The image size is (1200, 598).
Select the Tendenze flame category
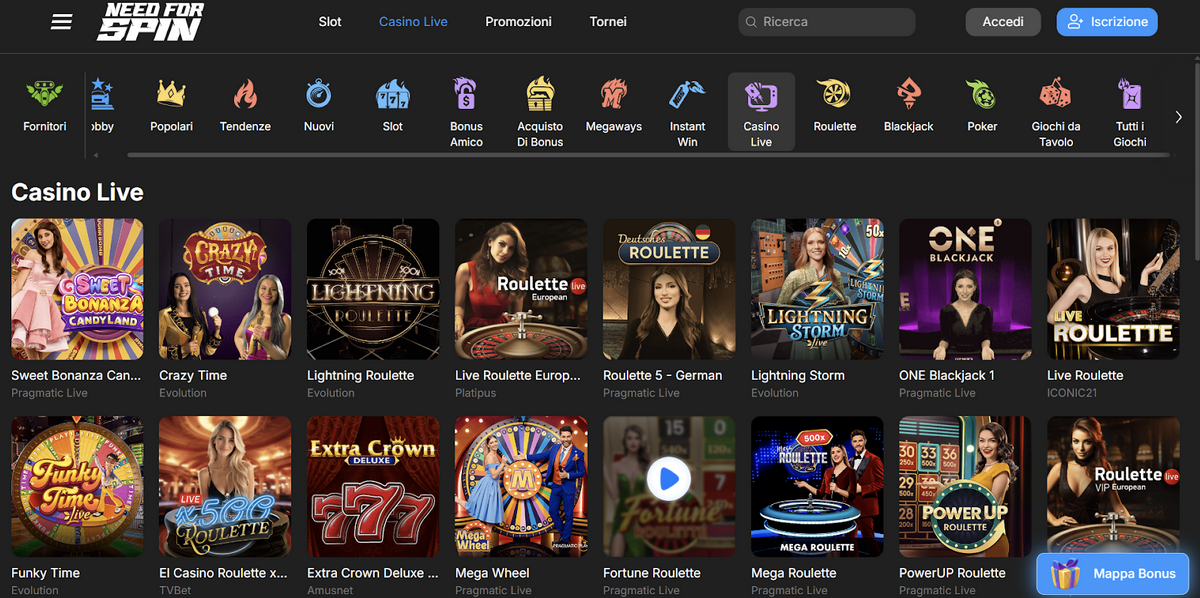(245, 106)
